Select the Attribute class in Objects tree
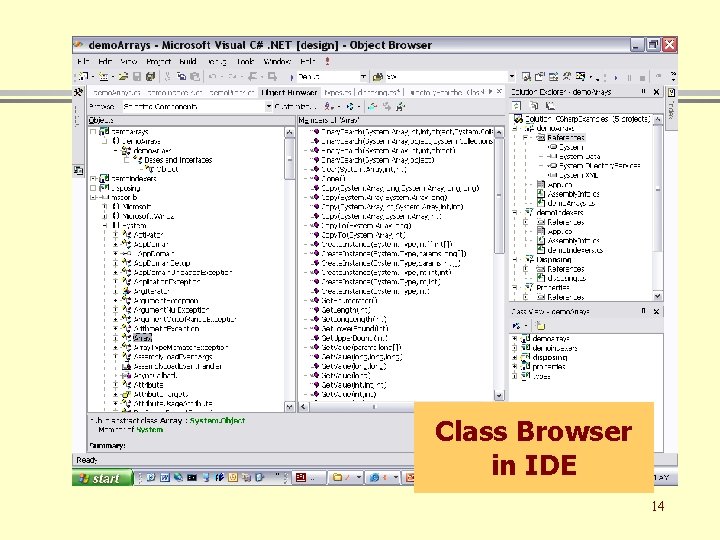The height and width of the screenshot is (540, 720). [x=148, y=385]
